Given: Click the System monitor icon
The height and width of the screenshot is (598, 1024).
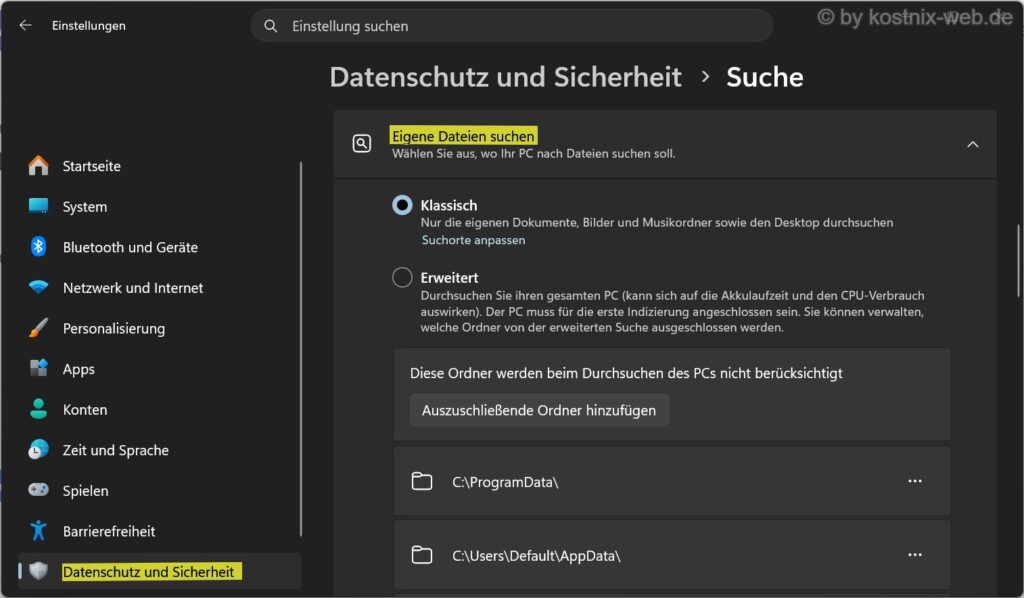Looking at the screenshot, I should 39,206.
